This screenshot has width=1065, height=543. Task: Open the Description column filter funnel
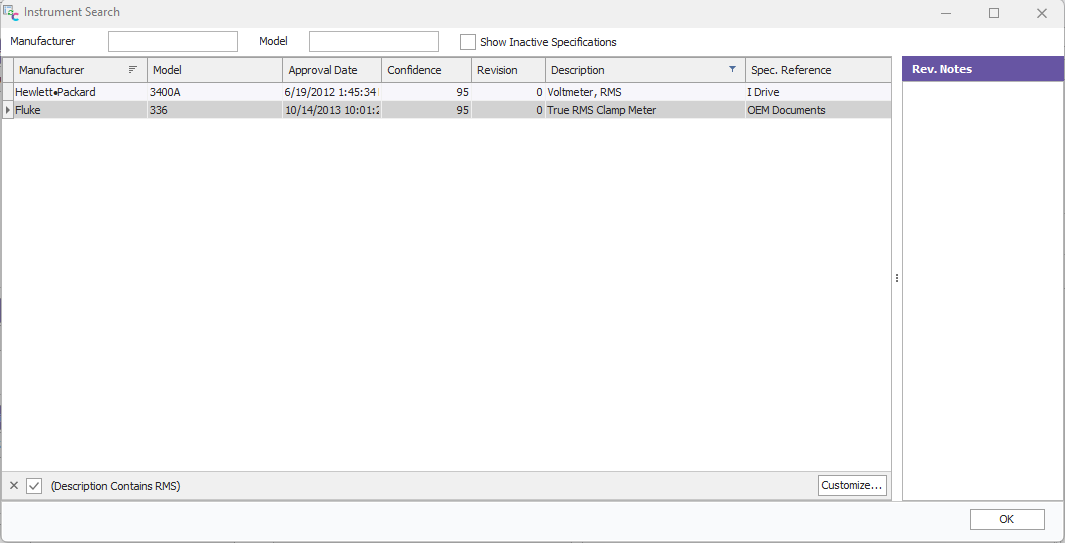pyautogui.click(x=732, y=70)
